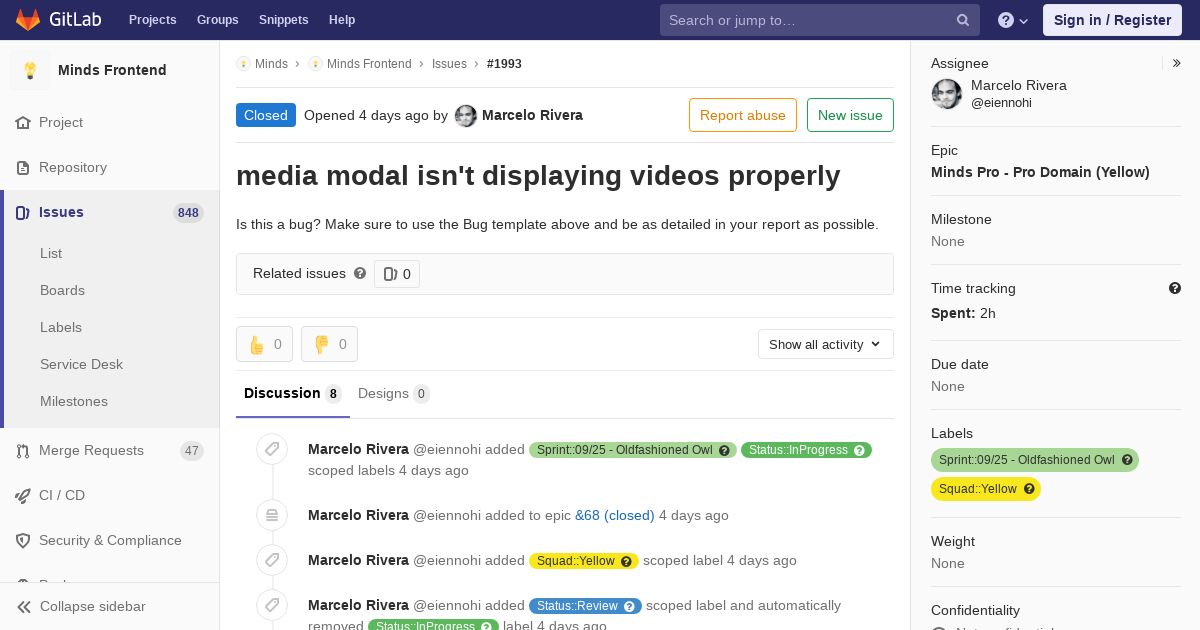Give a thumbs up reaction

point(265,344)
